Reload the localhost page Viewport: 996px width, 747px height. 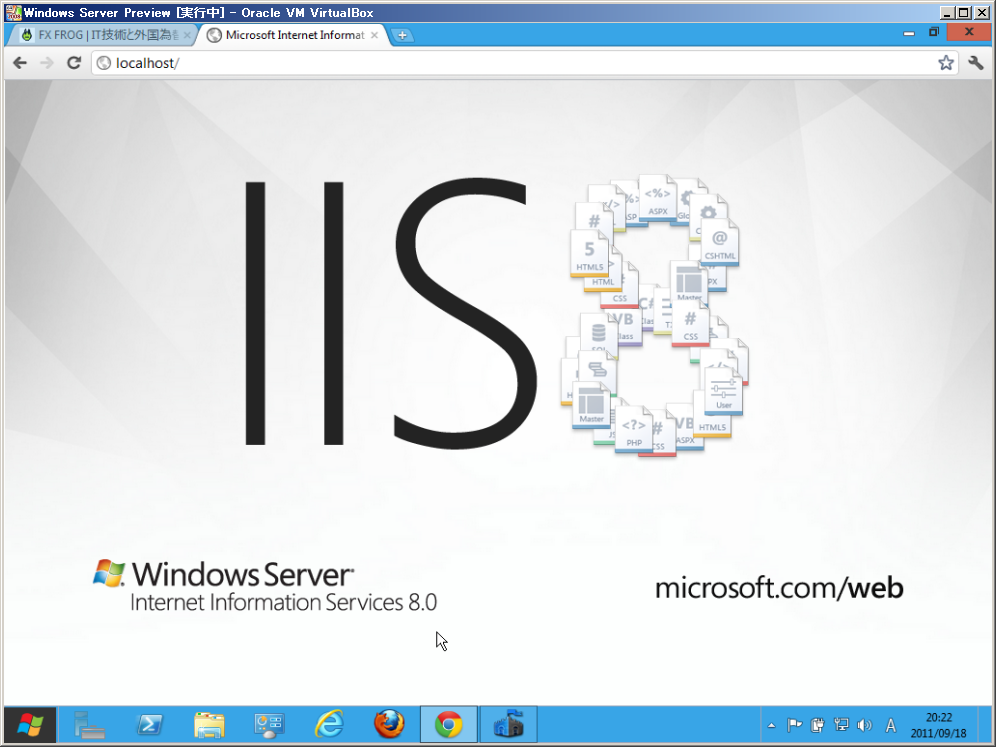(73, 63)
